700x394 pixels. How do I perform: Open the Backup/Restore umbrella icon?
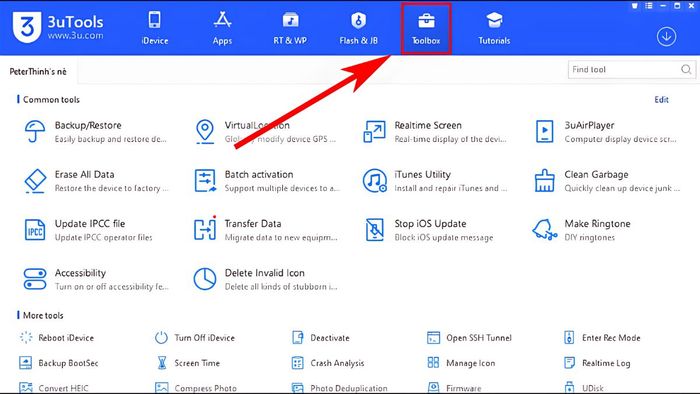click(x=34, y=132)
